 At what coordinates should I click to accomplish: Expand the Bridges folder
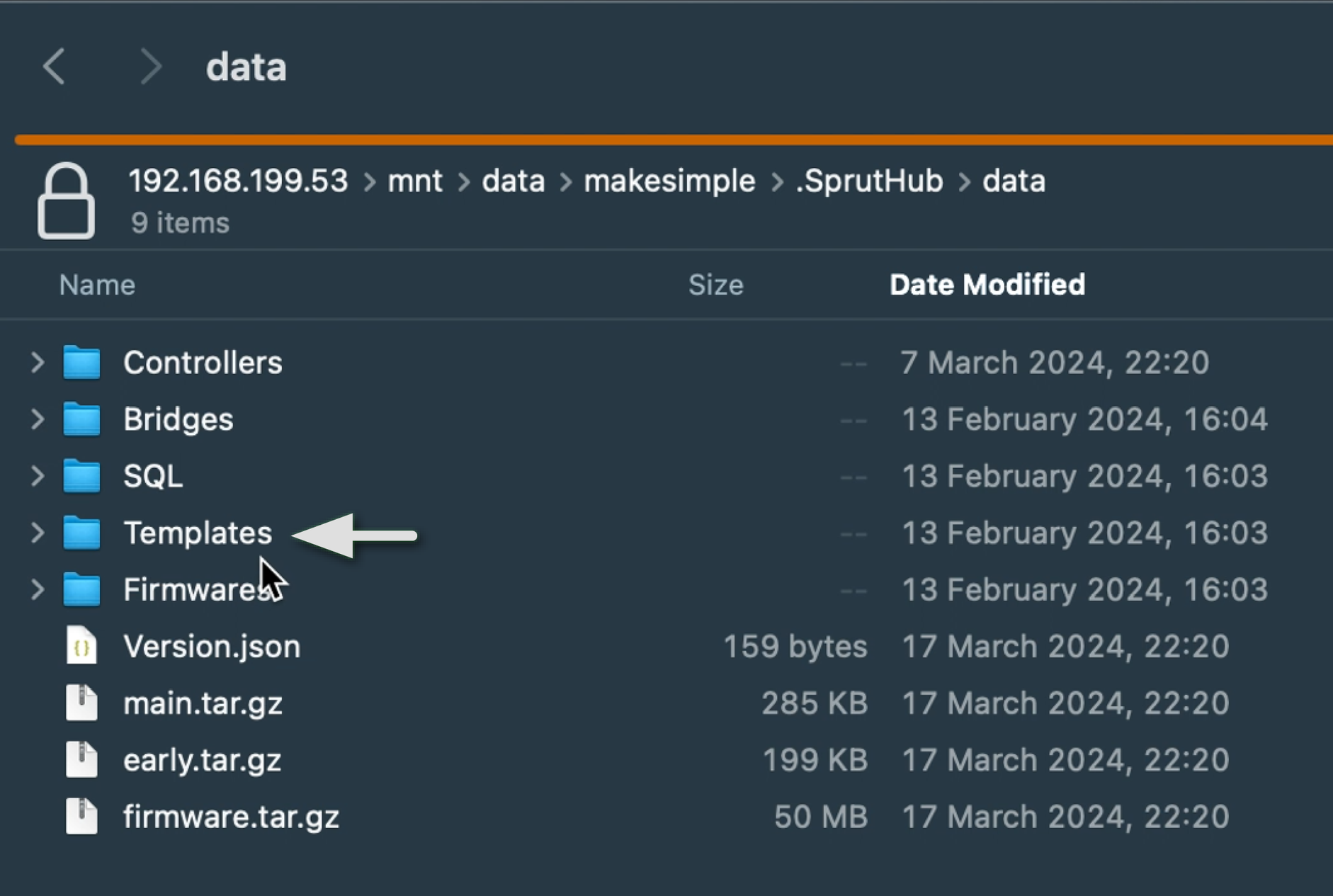point(38,419)
